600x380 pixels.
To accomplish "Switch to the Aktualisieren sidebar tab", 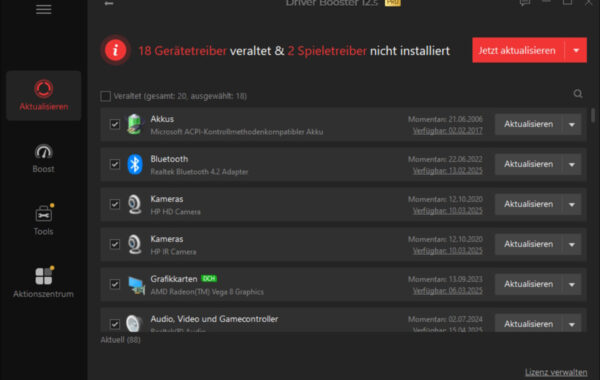I will (x=44, y=96).
